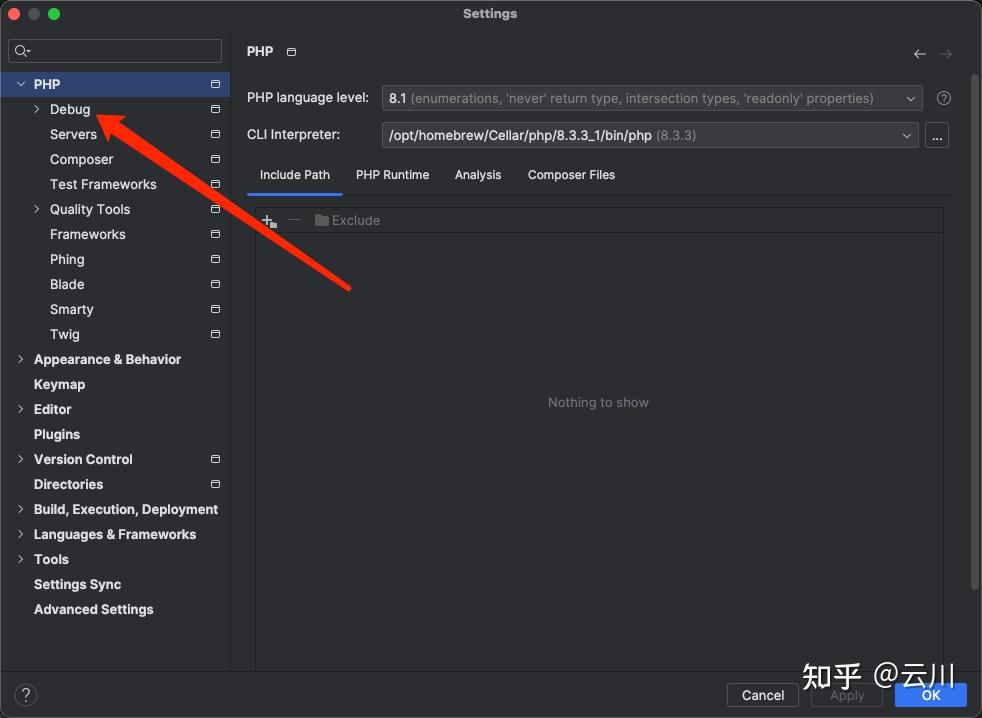Browse CLI interpreters with ellipsis button
Image resolution: width=982 pixels, height=718 pixels.
click(937, 135)
